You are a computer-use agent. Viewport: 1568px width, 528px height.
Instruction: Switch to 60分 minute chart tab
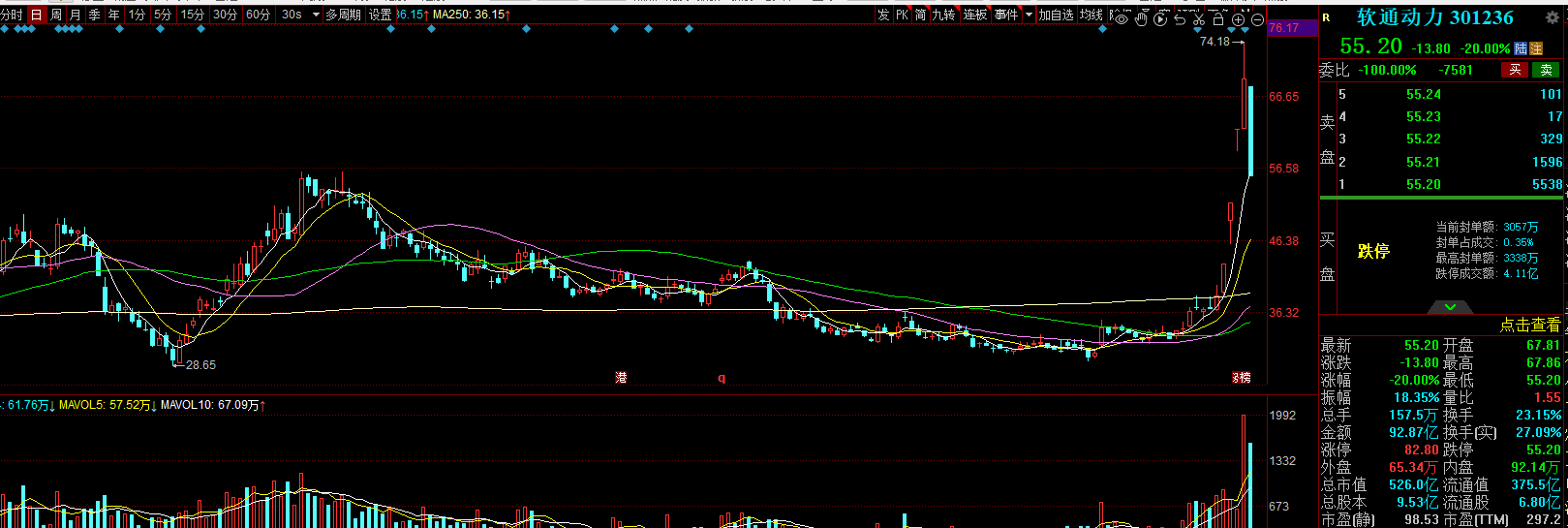coord(258,15)
